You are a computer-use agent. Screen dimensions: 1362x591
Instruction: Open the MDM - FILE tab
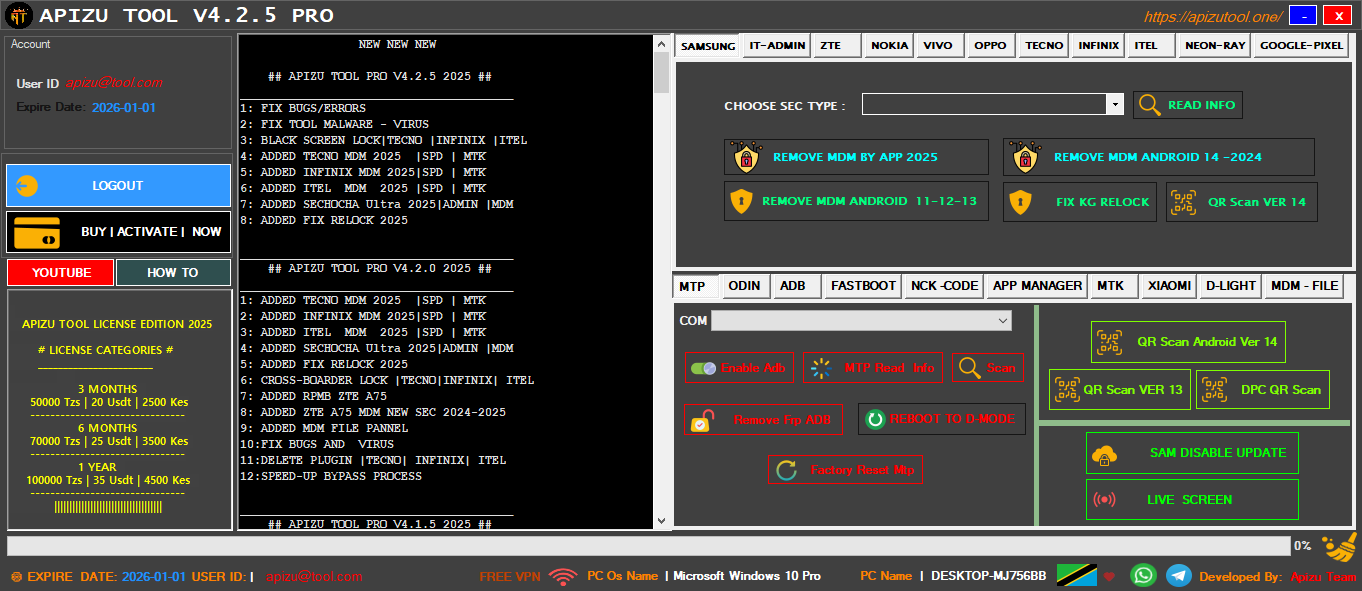(x=1304, y=286)
